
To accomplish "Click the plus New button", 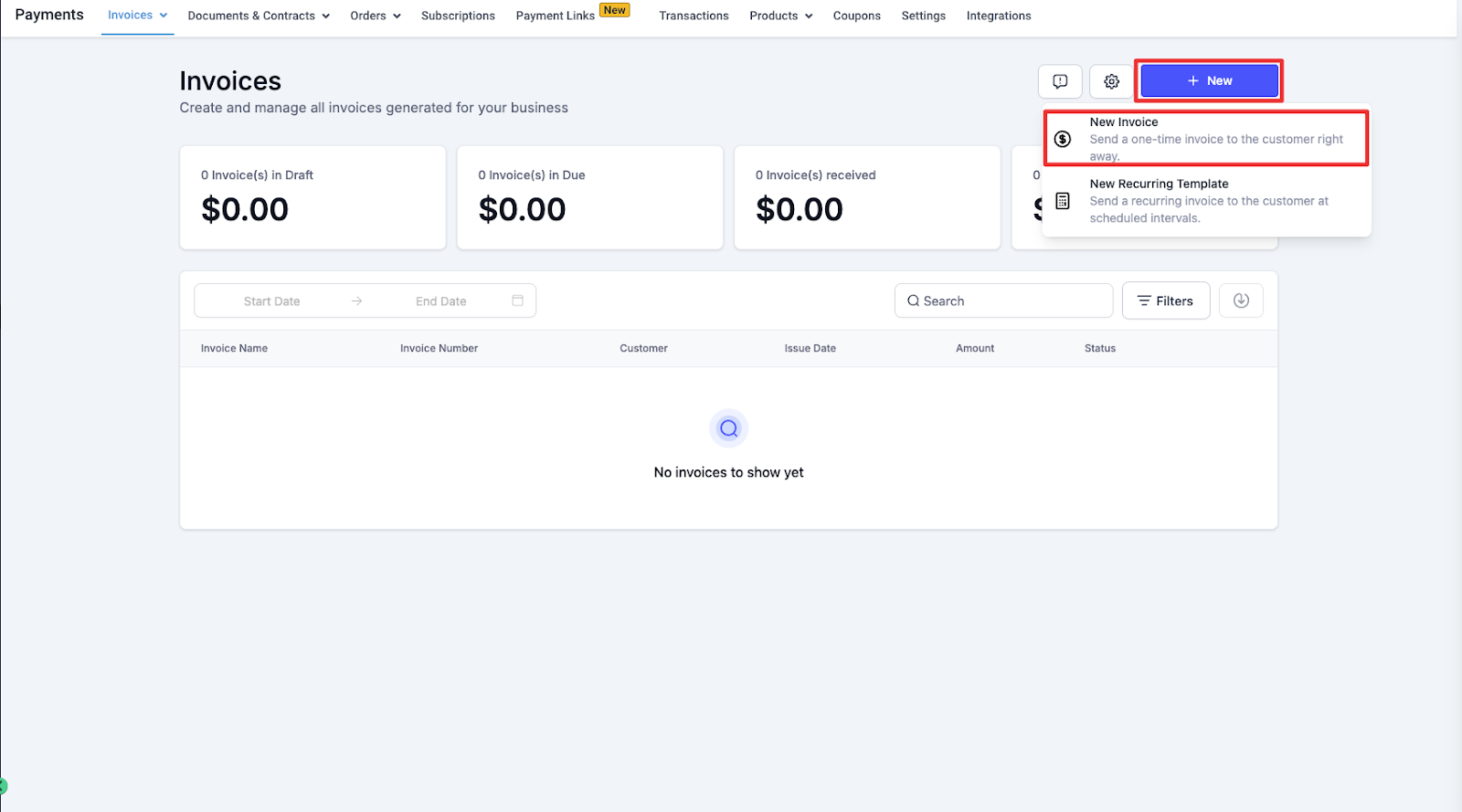I will 1209,81.
